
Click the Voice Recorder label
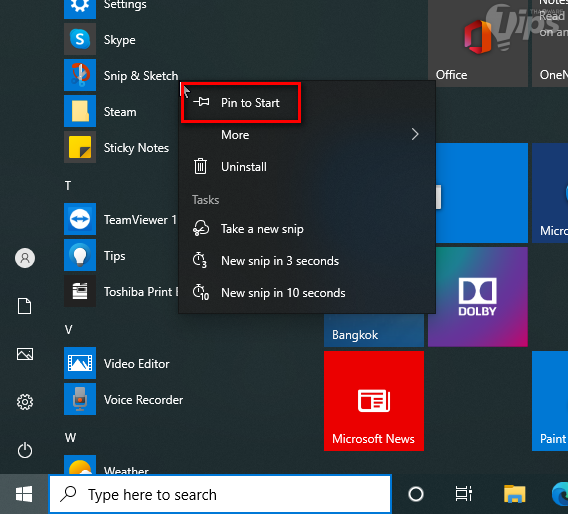(143, 400)
